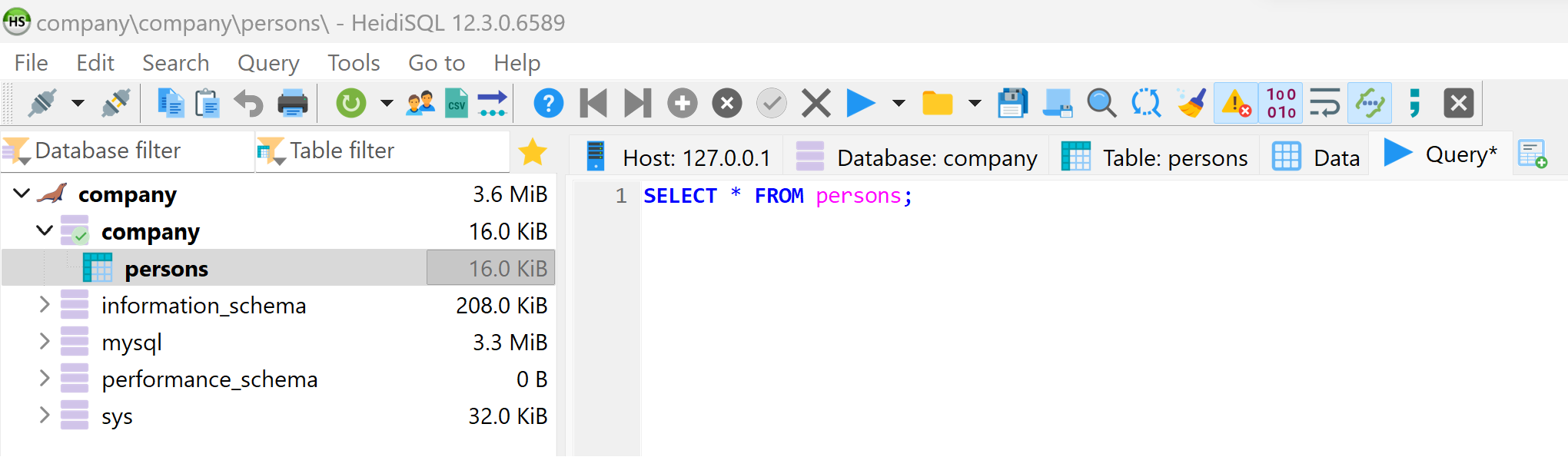The image size is (1568, 457).
Task: Click the Database filter input field
Action: 127,151
